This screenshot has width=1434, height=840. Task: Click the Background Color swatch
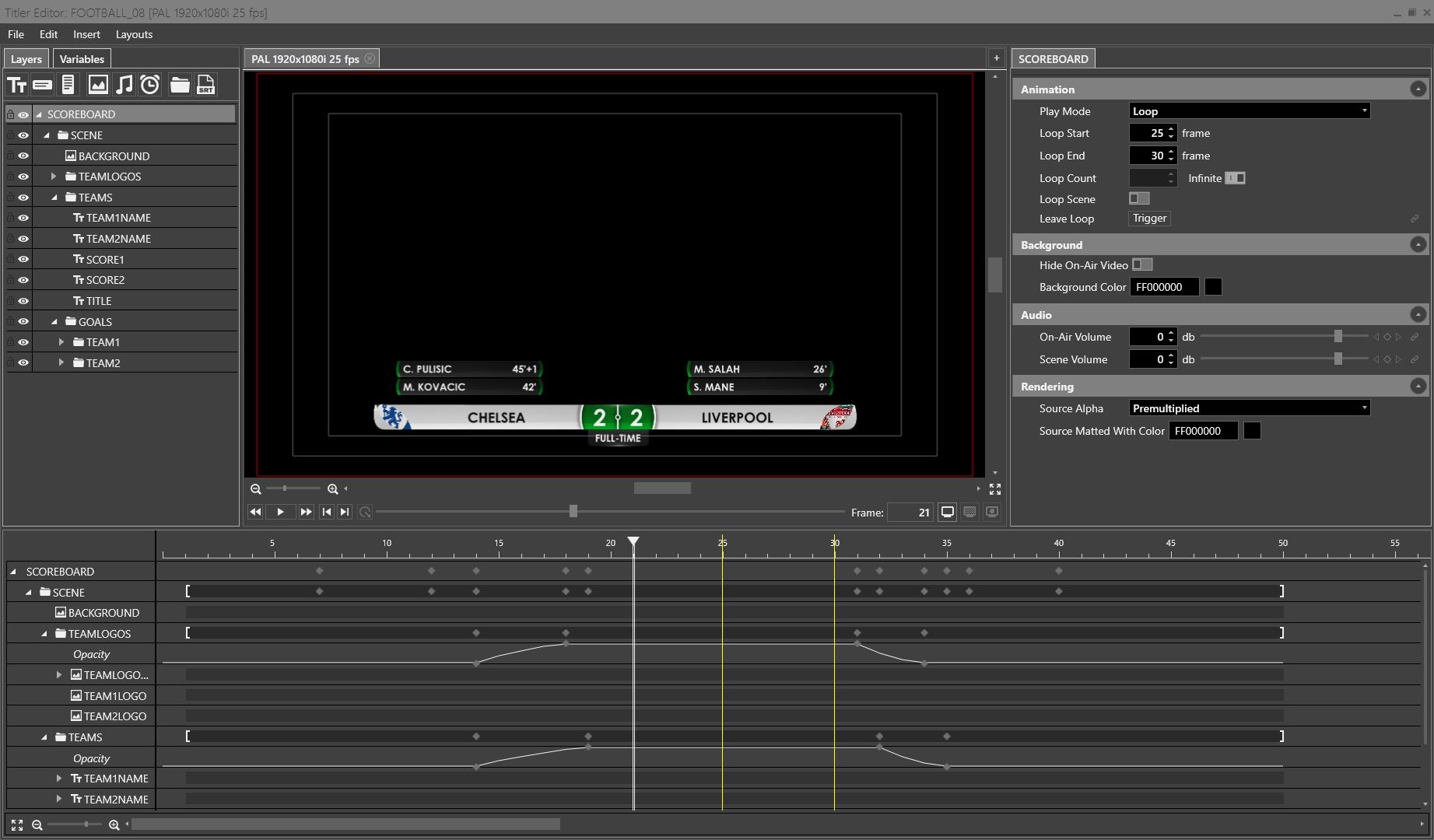click(x=1213, y=287)
